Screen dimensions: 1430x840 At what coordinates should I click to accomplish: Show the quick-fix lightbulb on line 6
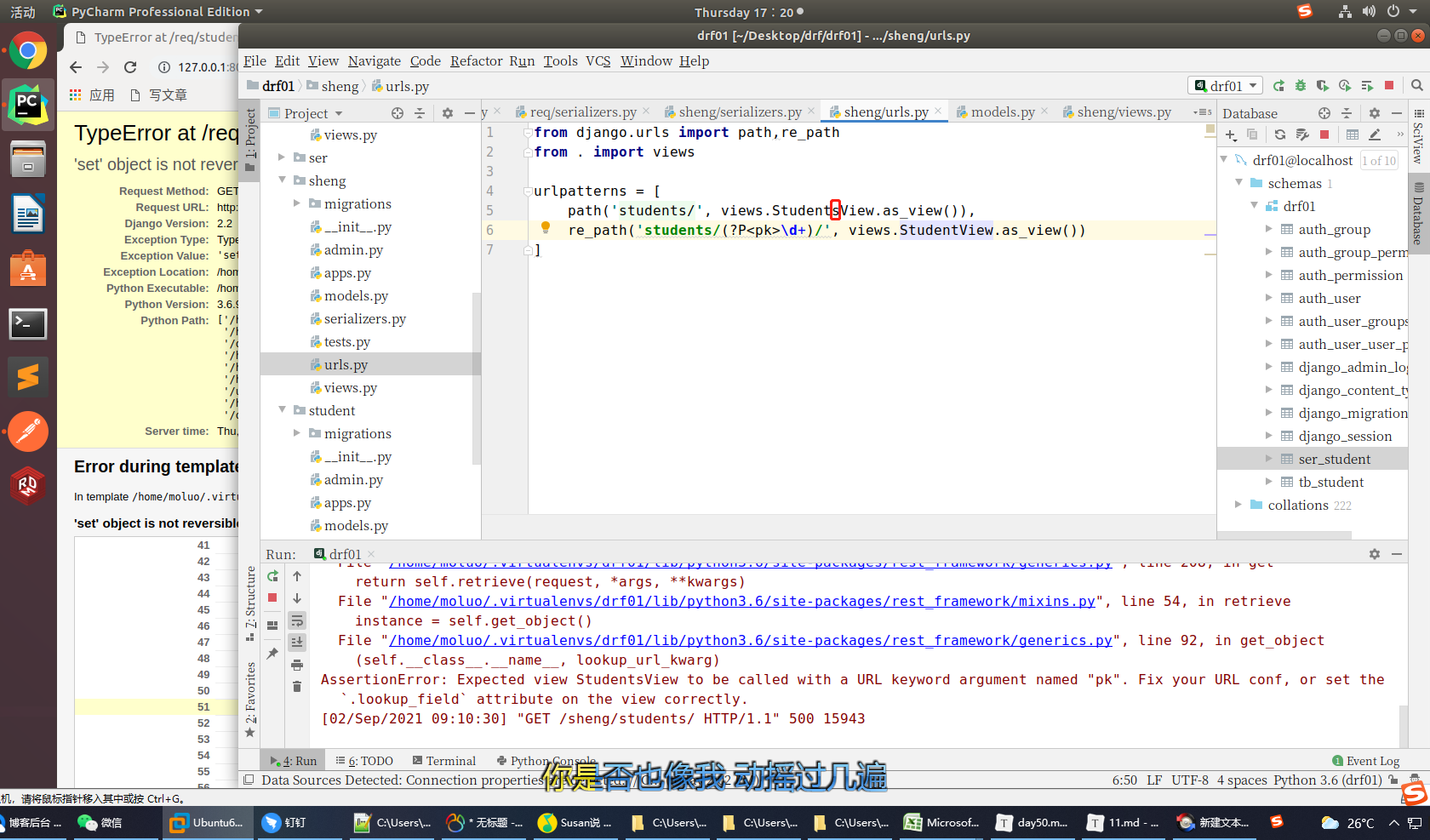(x=546, y=228)
